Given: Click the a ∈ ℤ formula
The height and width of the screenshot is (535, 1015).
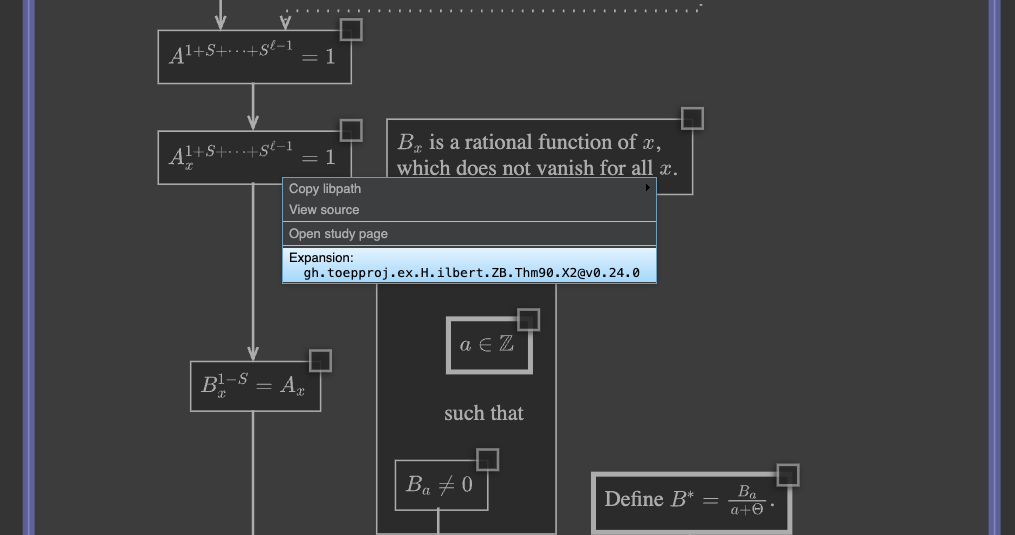Looking at the screenshot, I should [487, 345].
